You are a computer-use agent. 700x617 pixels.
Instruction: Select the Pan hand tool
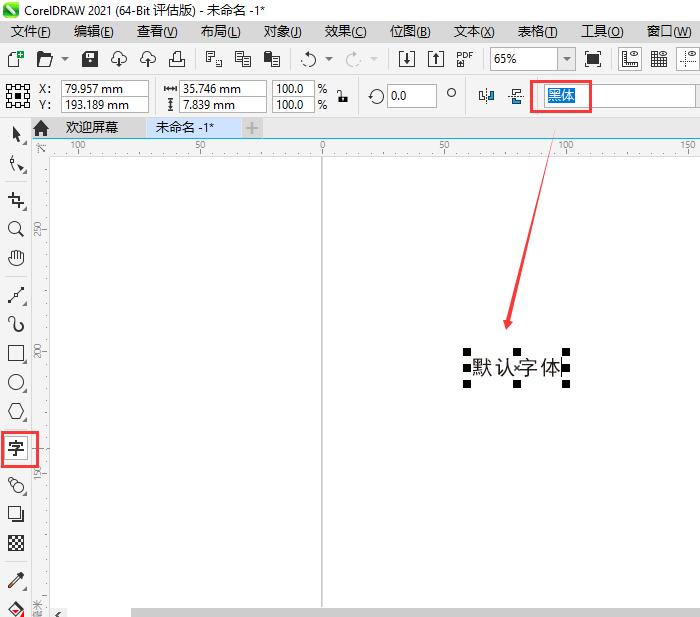coord(16,258)
